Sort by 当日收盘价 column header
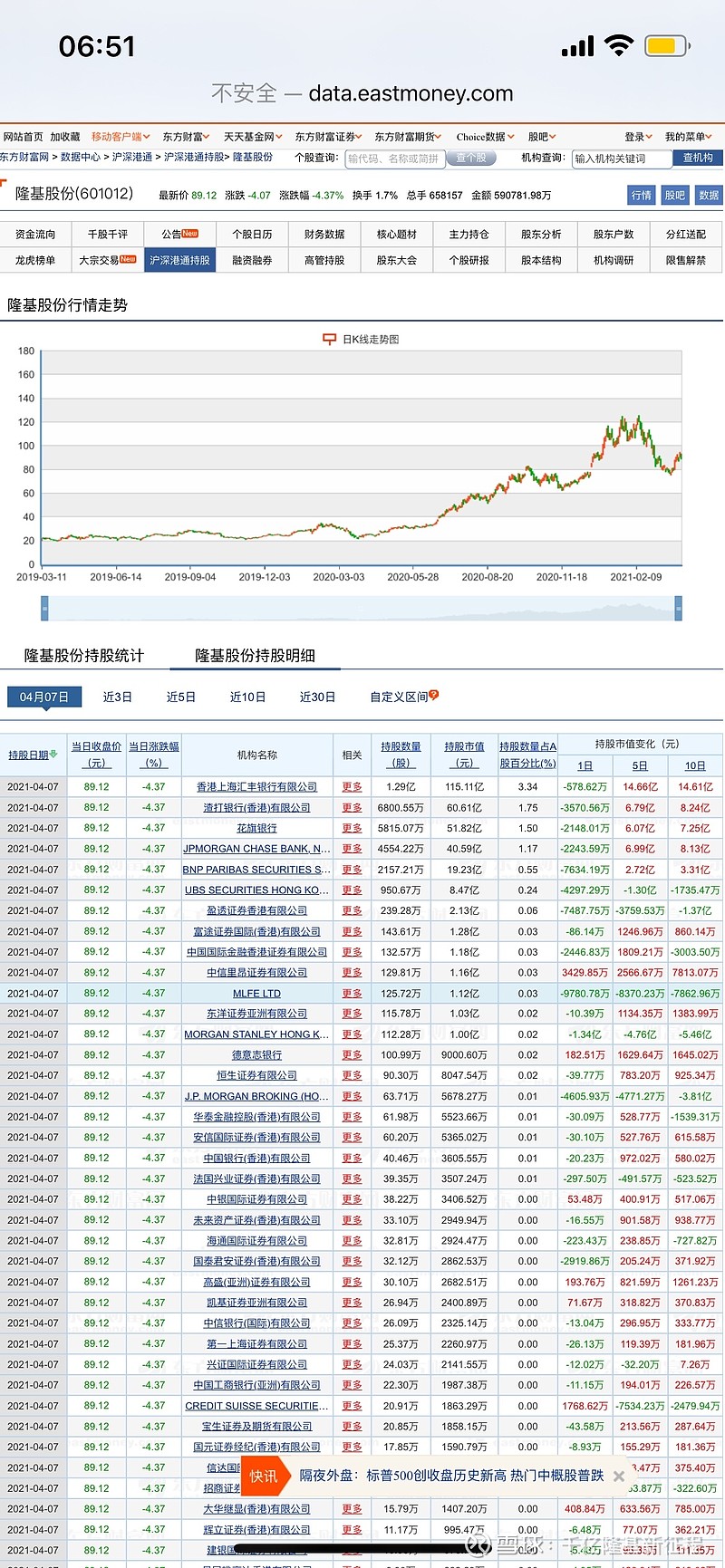This screenshot has height=1568, width=725. point(96,755)
